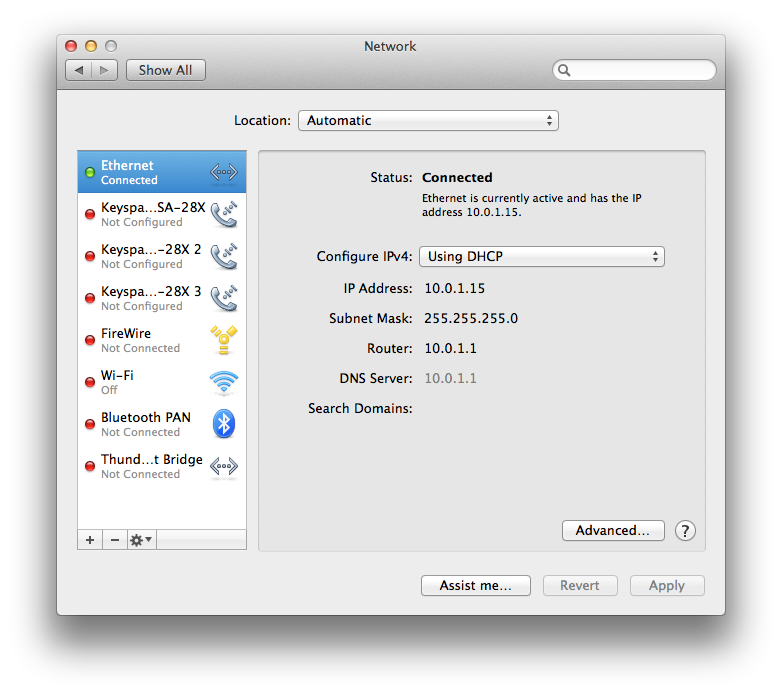Open help with the question mark button
The image size is (782, 694).
(685, 531)
